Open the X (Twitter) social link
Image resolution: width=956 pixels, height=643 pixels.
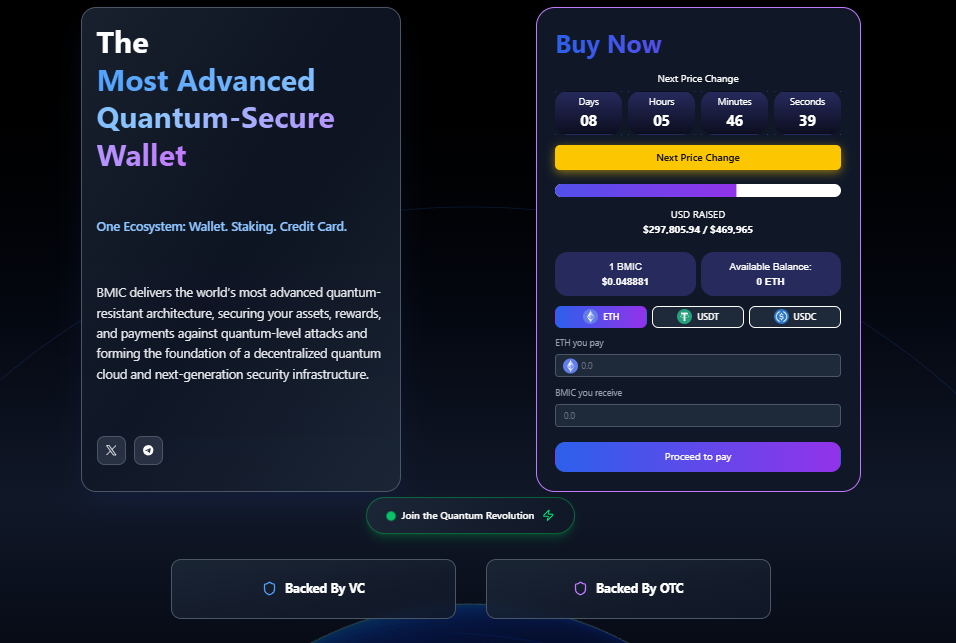coord(111,450)
